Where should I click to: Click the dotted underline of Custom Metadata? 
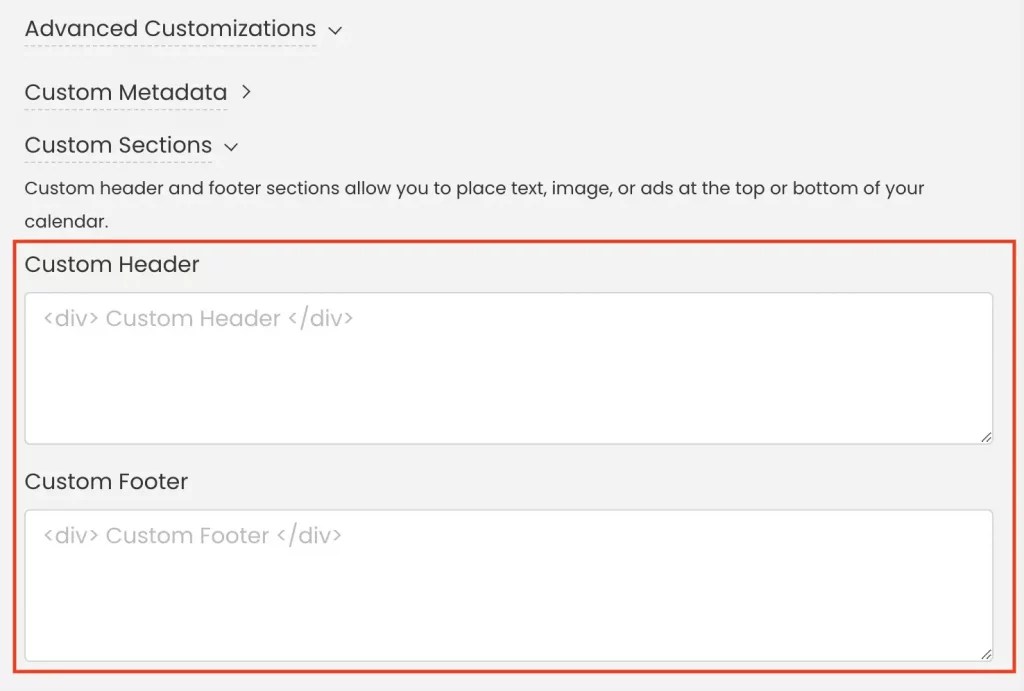[124, 106]
